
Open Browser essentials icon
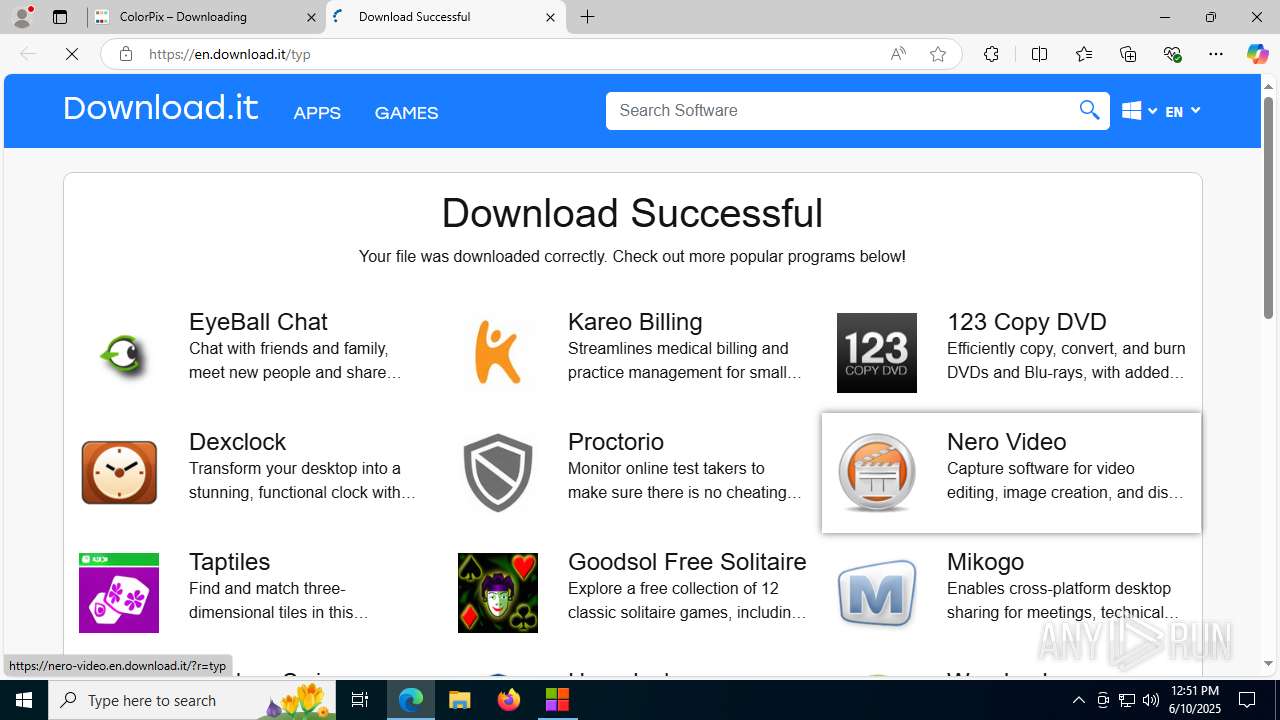[1173, 54]
